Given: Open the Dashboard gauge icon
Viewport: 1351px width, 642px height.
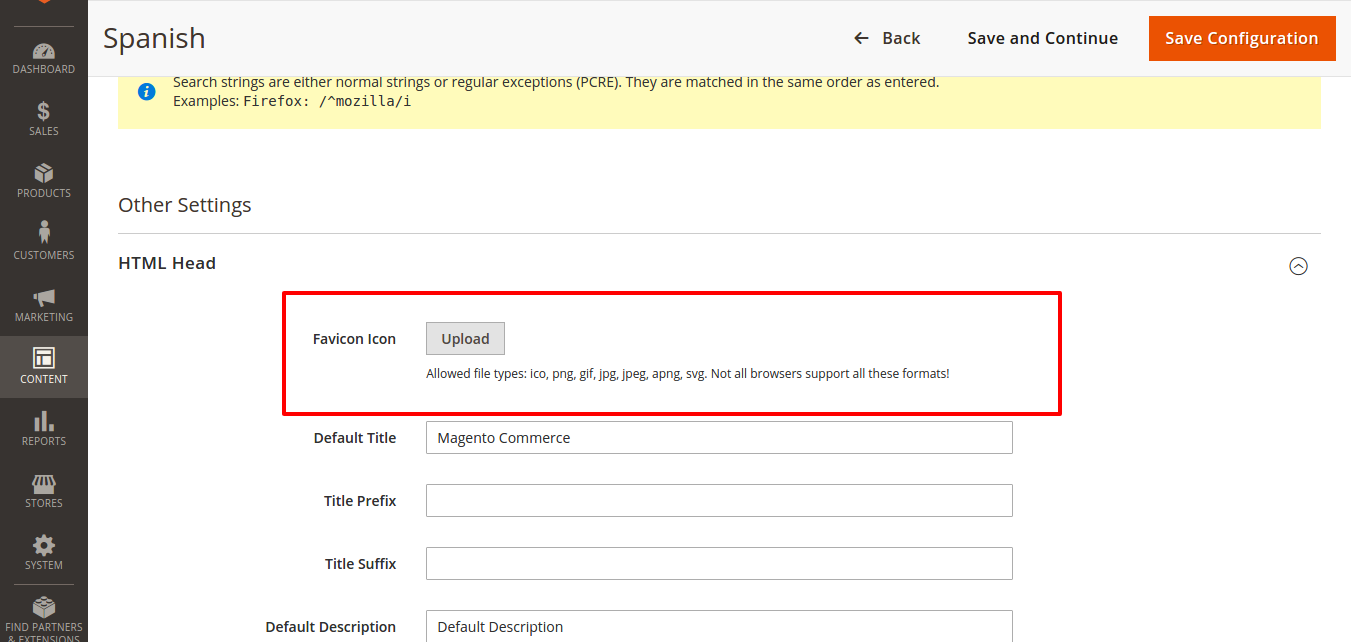Looking at the screenshot, I should [x=43, y=51].
